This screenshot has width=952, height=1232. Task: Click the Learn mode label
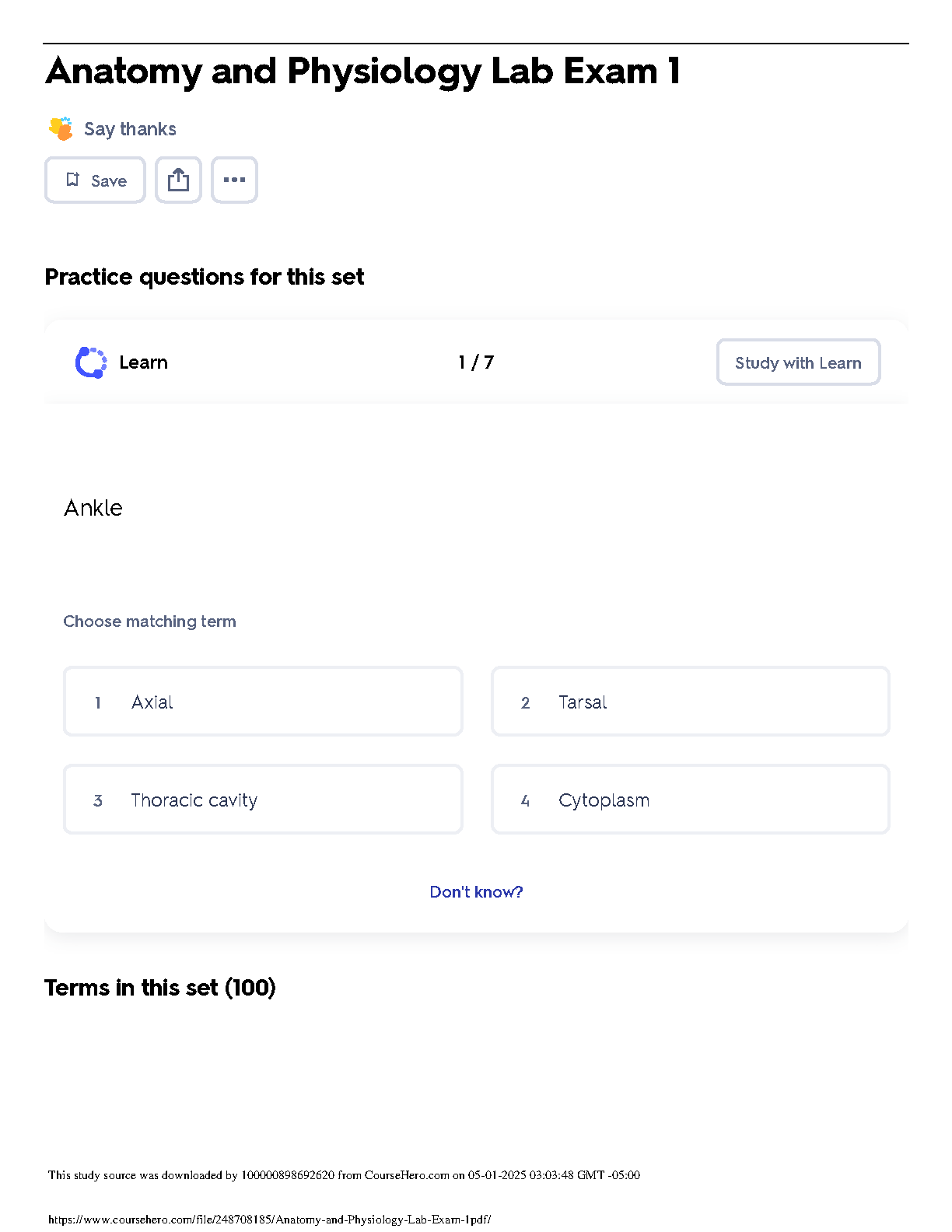coord(143,362)
